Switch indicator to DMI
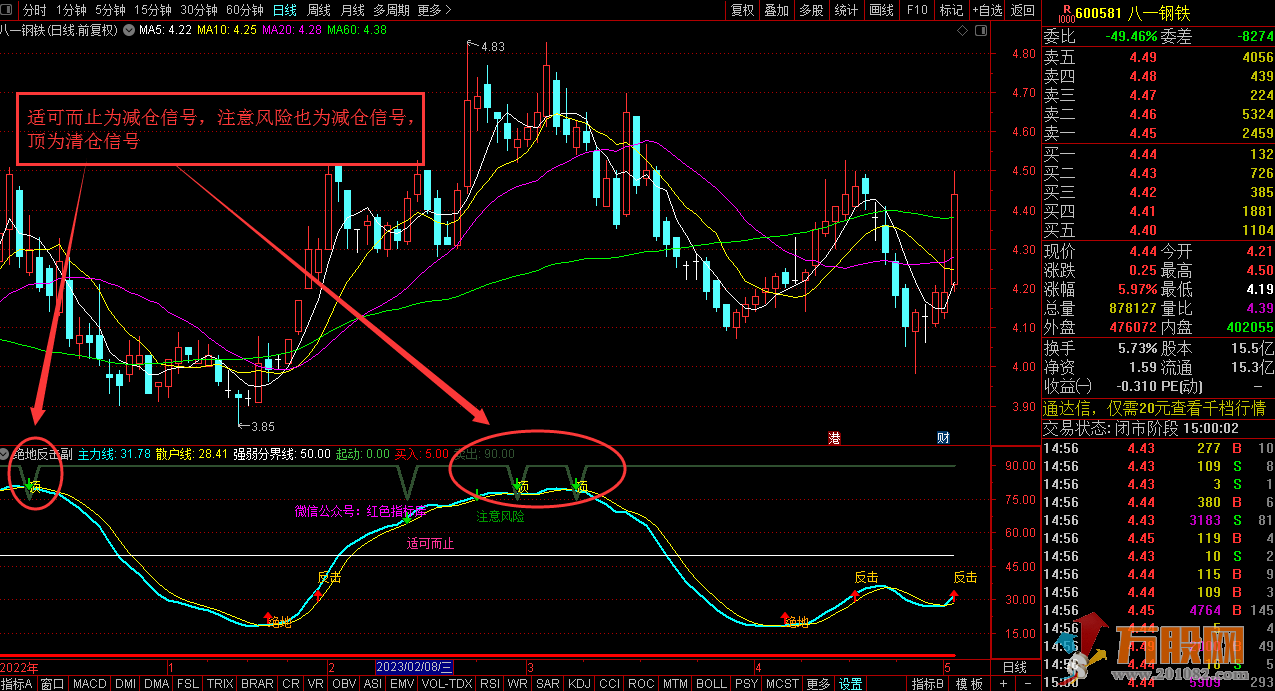 pyautogui.click(x=126, y=684)
